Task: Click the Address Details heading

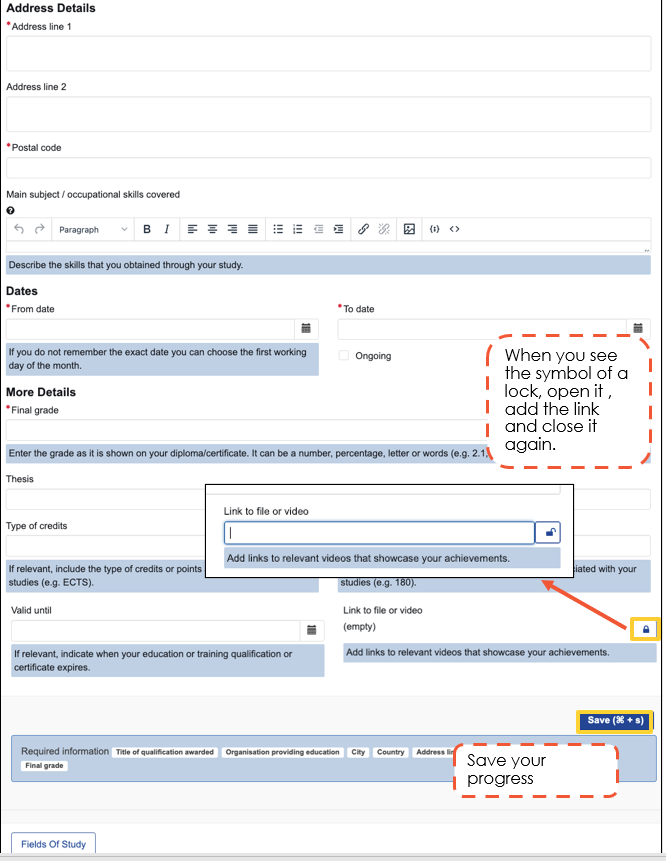Action: click(x=51, y=8)
